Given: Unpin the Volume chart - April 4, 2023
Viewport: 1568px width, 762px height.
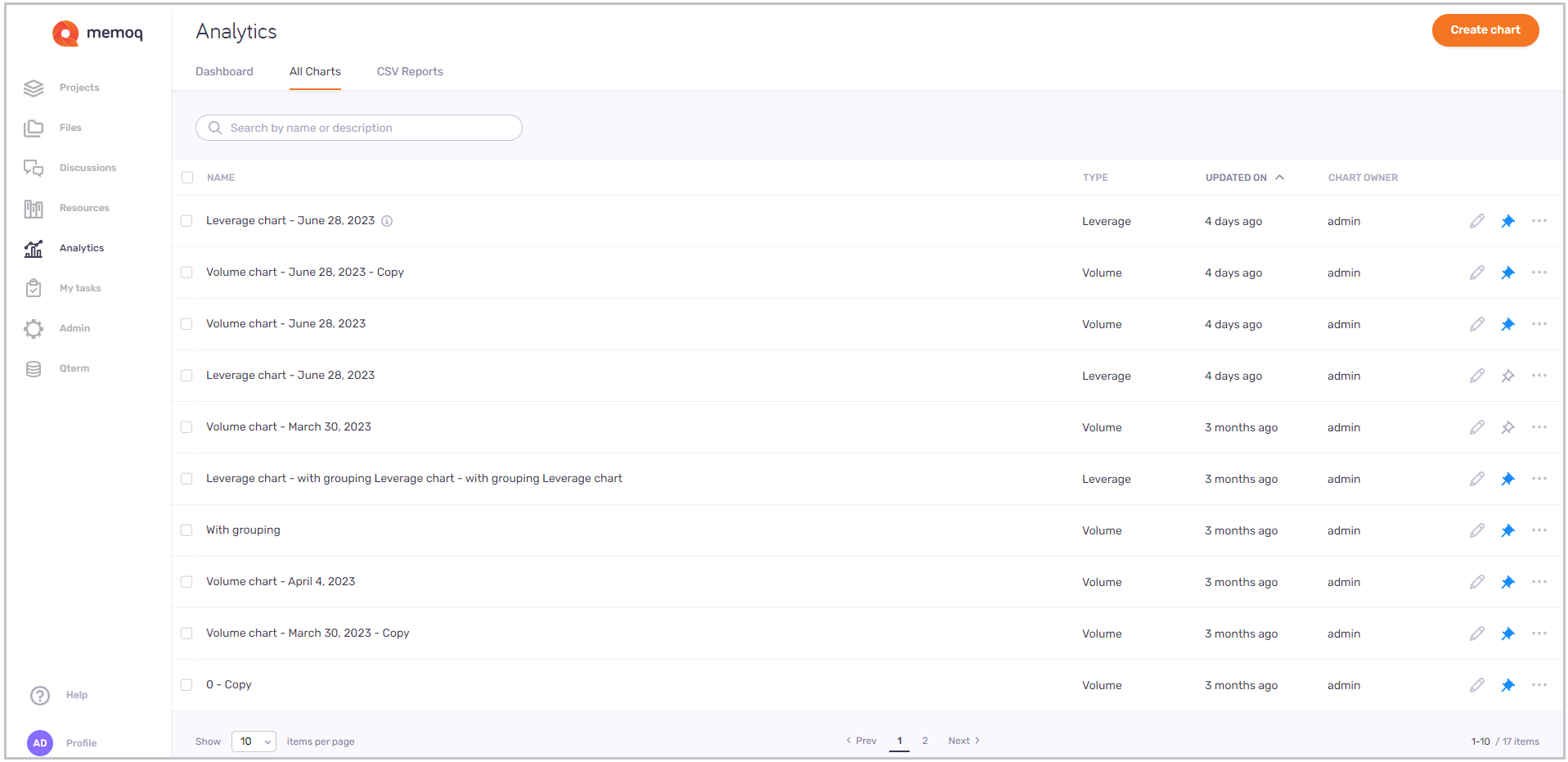Looking at the screenshot, I should (1507, 582).
